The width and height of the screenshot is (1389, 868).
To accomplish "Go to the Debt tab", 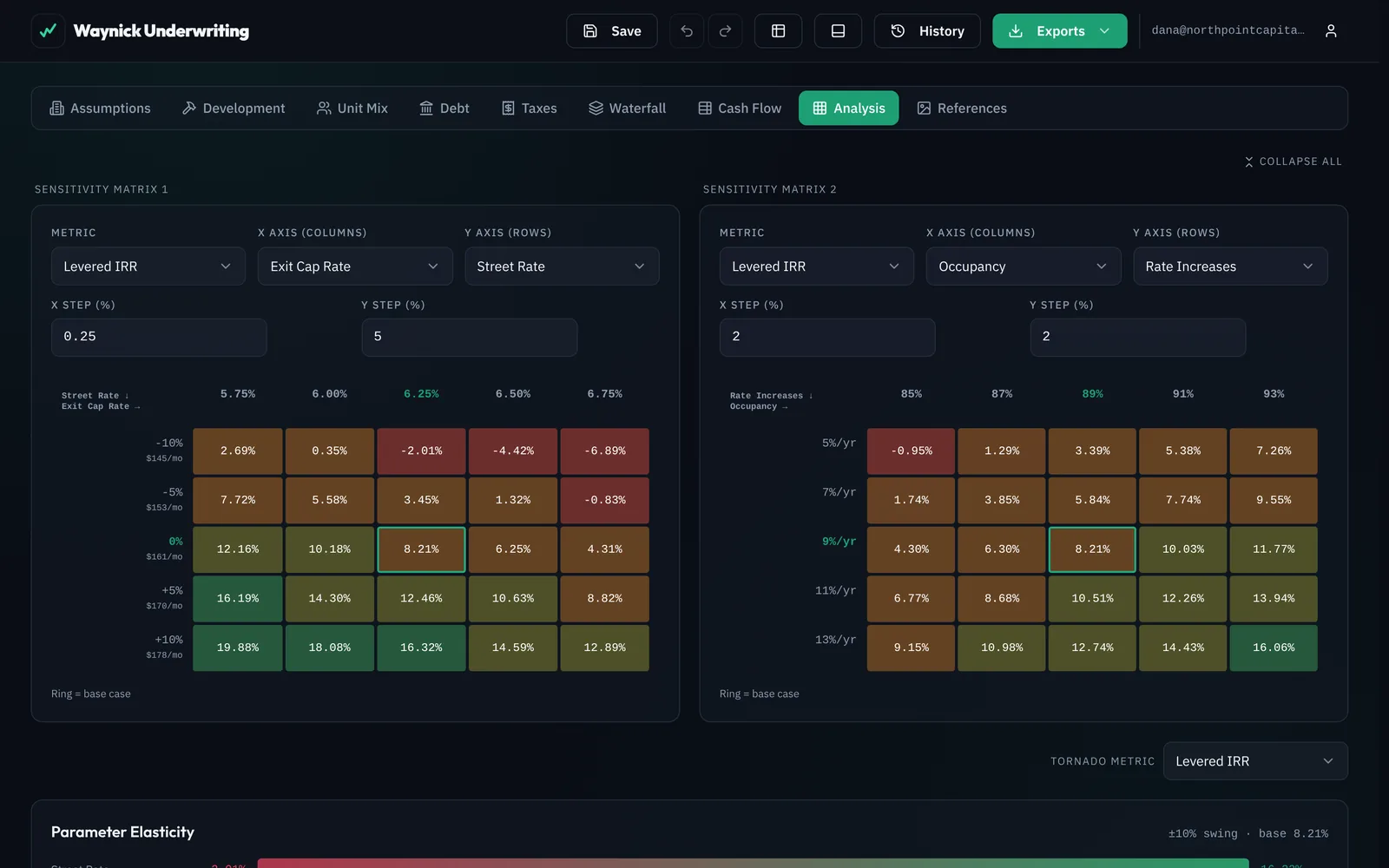I will pyautogui.click(x=444, y=108).
